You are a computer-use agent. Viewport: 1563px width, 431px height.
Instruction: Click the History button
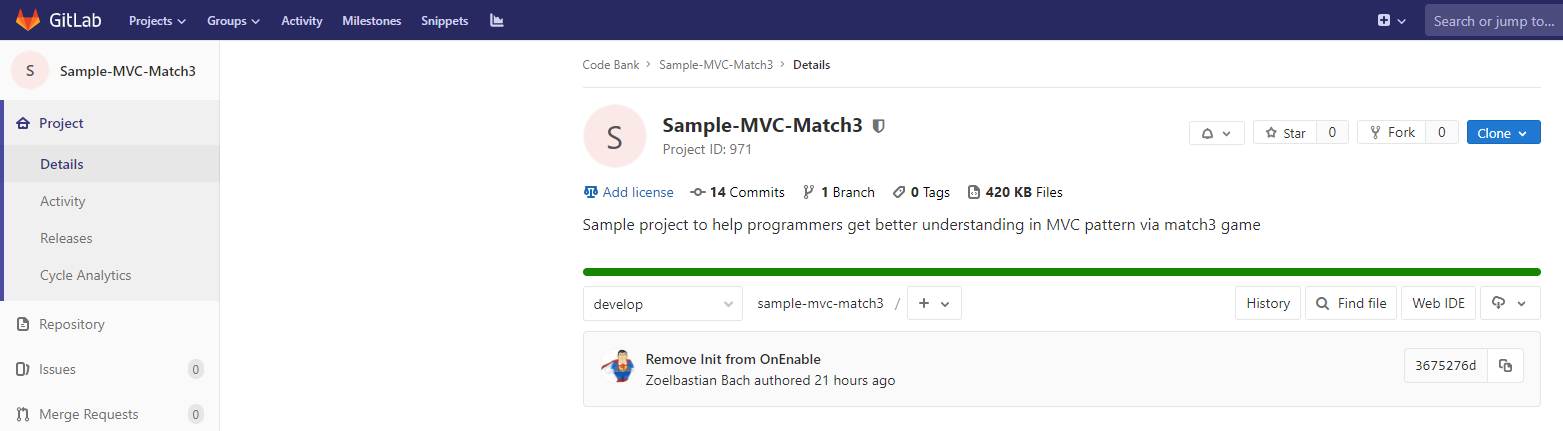coord(1268,303)
